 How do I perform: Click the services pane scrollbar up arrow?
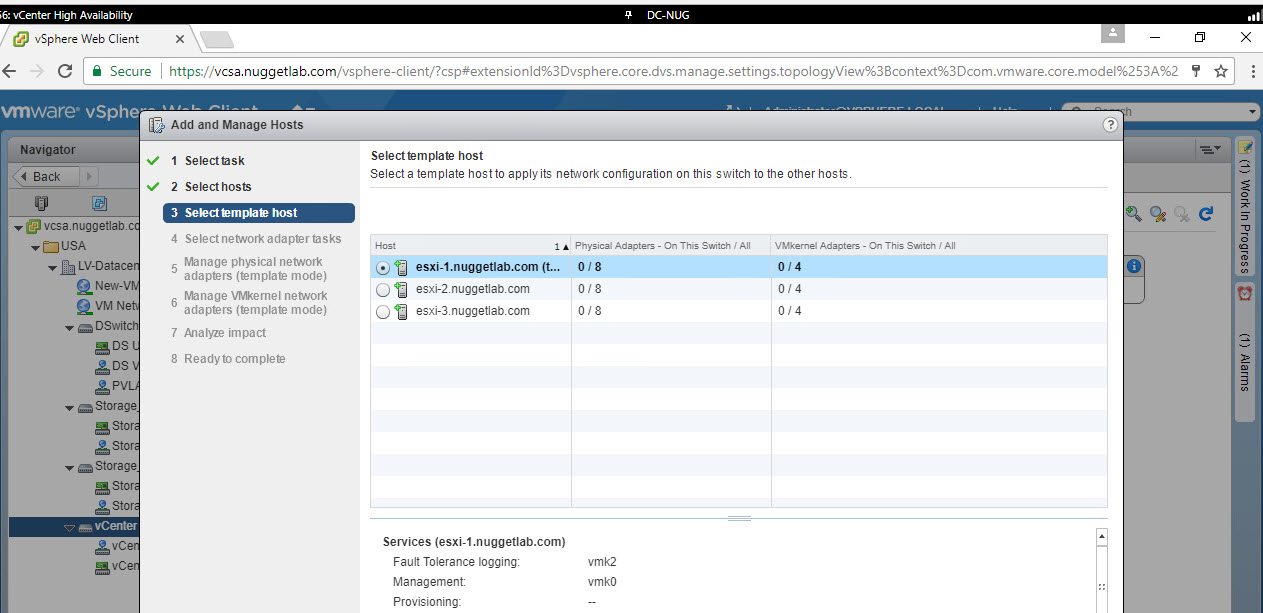[x=1102, y=537]
